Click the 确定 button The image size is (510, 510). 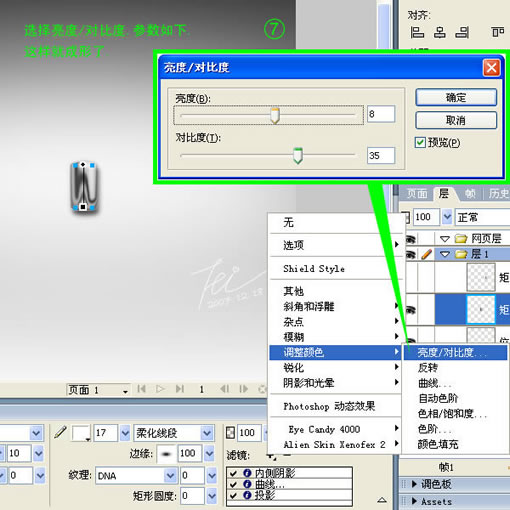[456, 98]
